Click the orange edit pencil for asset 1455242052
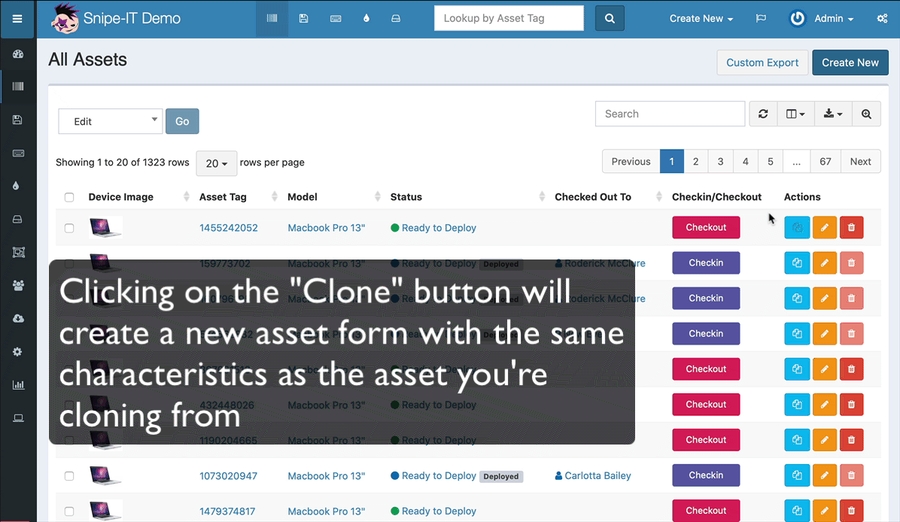Viewport: 900px width, 522px height. 824,228
